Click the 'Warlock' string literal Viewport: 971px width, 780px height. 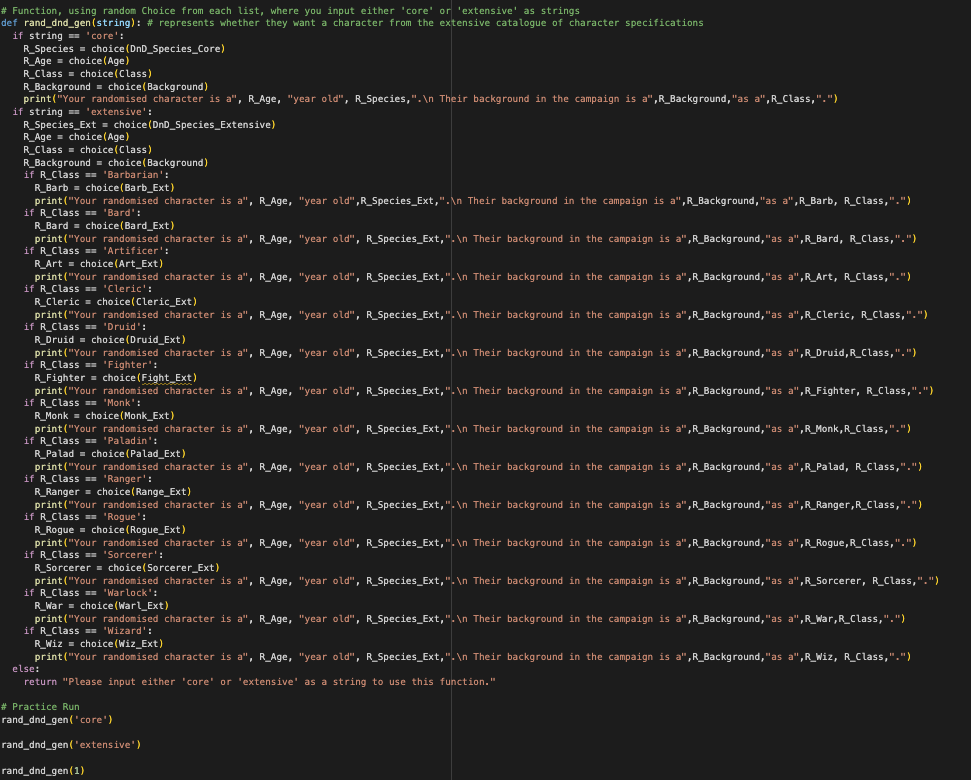(127, 593)
